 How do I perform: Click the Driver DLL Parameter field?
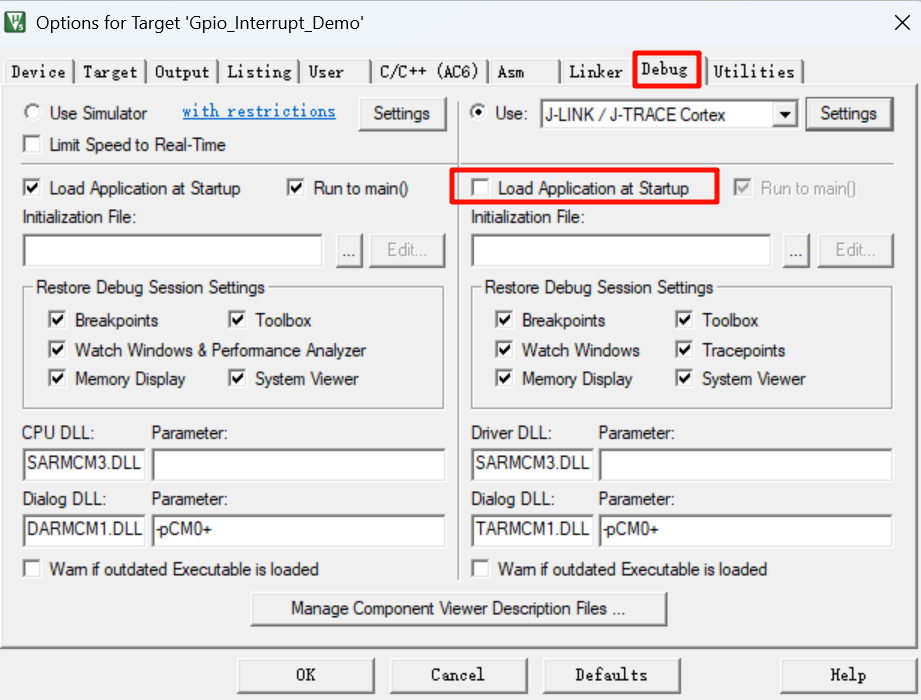746,464
